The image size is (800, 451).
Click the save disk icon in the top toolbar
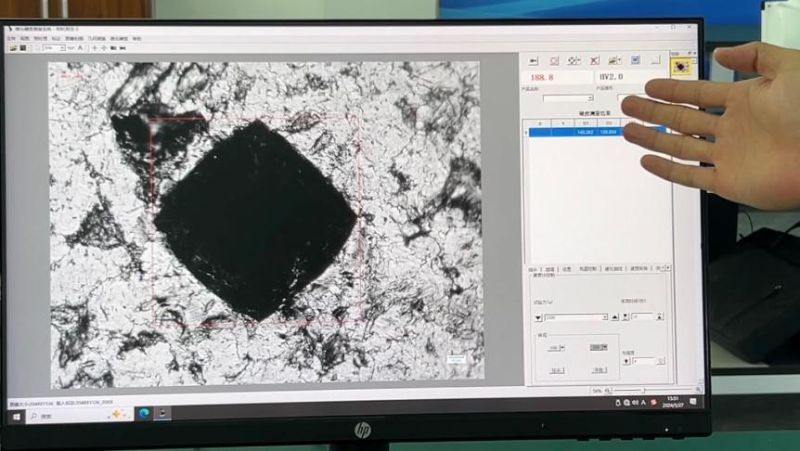[23, 48]
